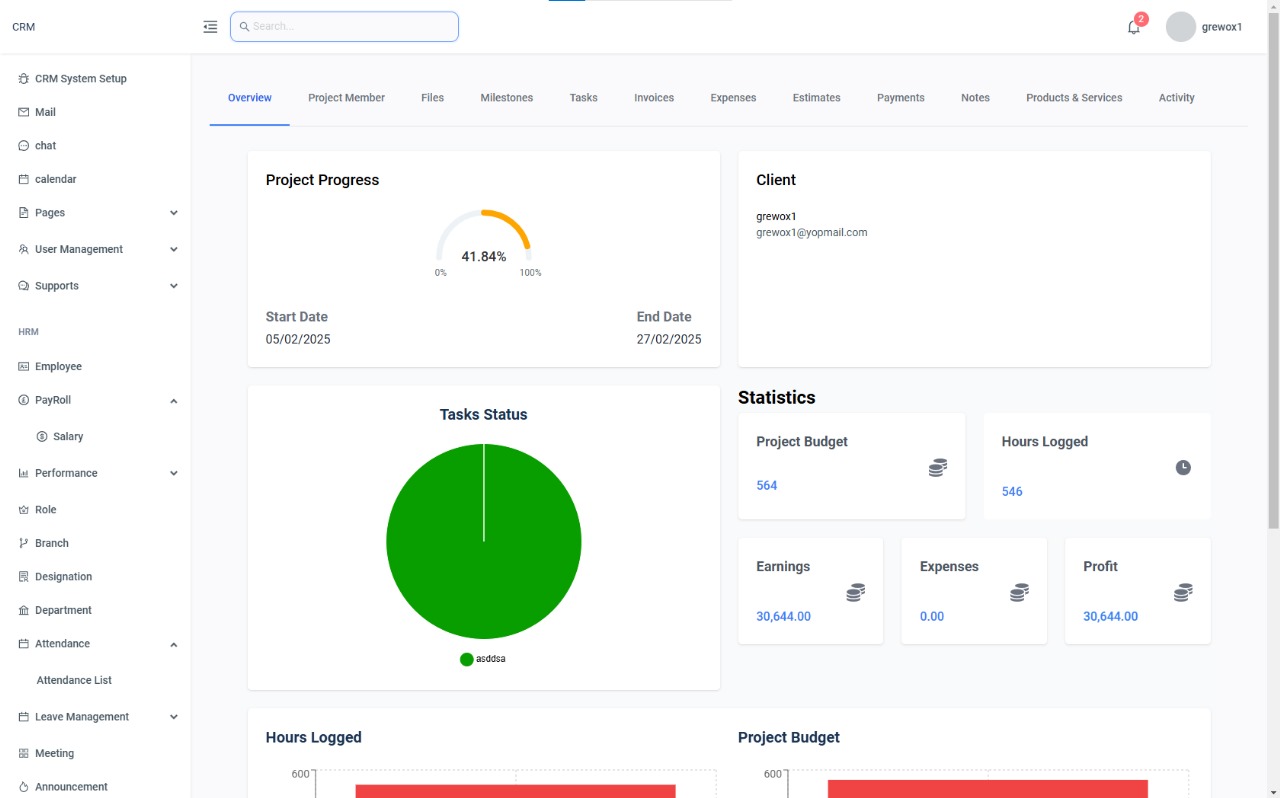Click the Expenses card coins icon
1280x798 pixels.
[1019, 592]
